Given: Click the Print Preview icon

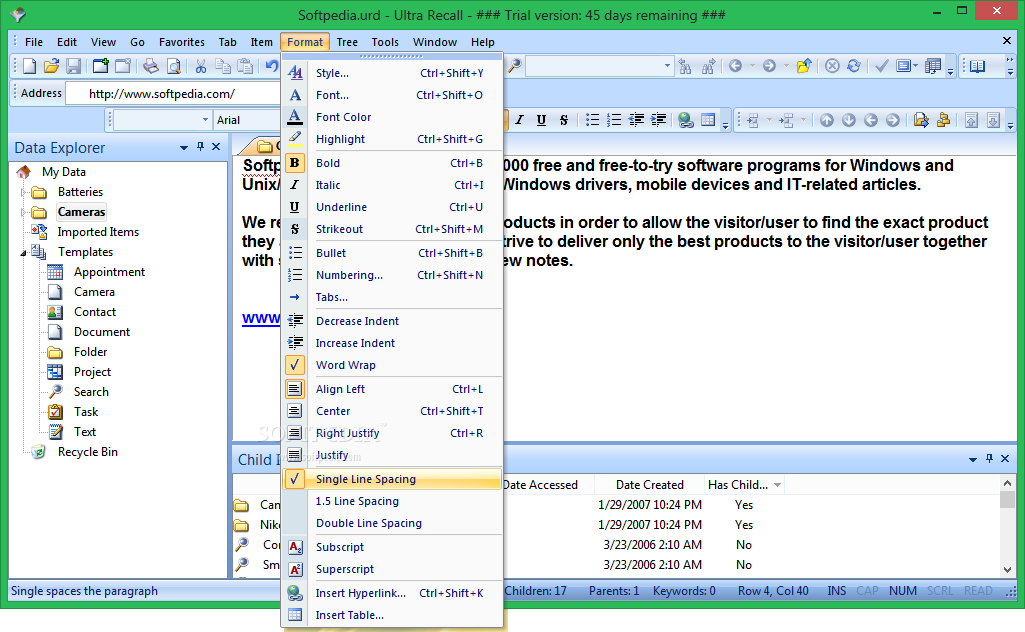Looking at the screenshot, I should 173,66.
